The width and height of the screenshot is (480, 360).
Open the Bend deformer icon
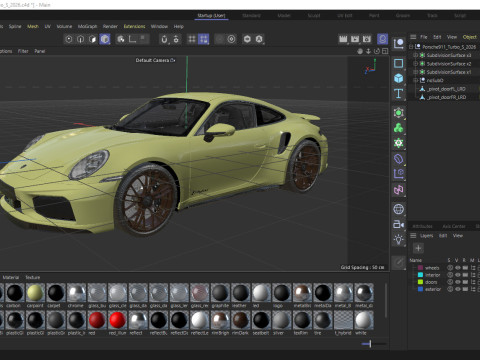pyautogui.click(x=398, y=159)
